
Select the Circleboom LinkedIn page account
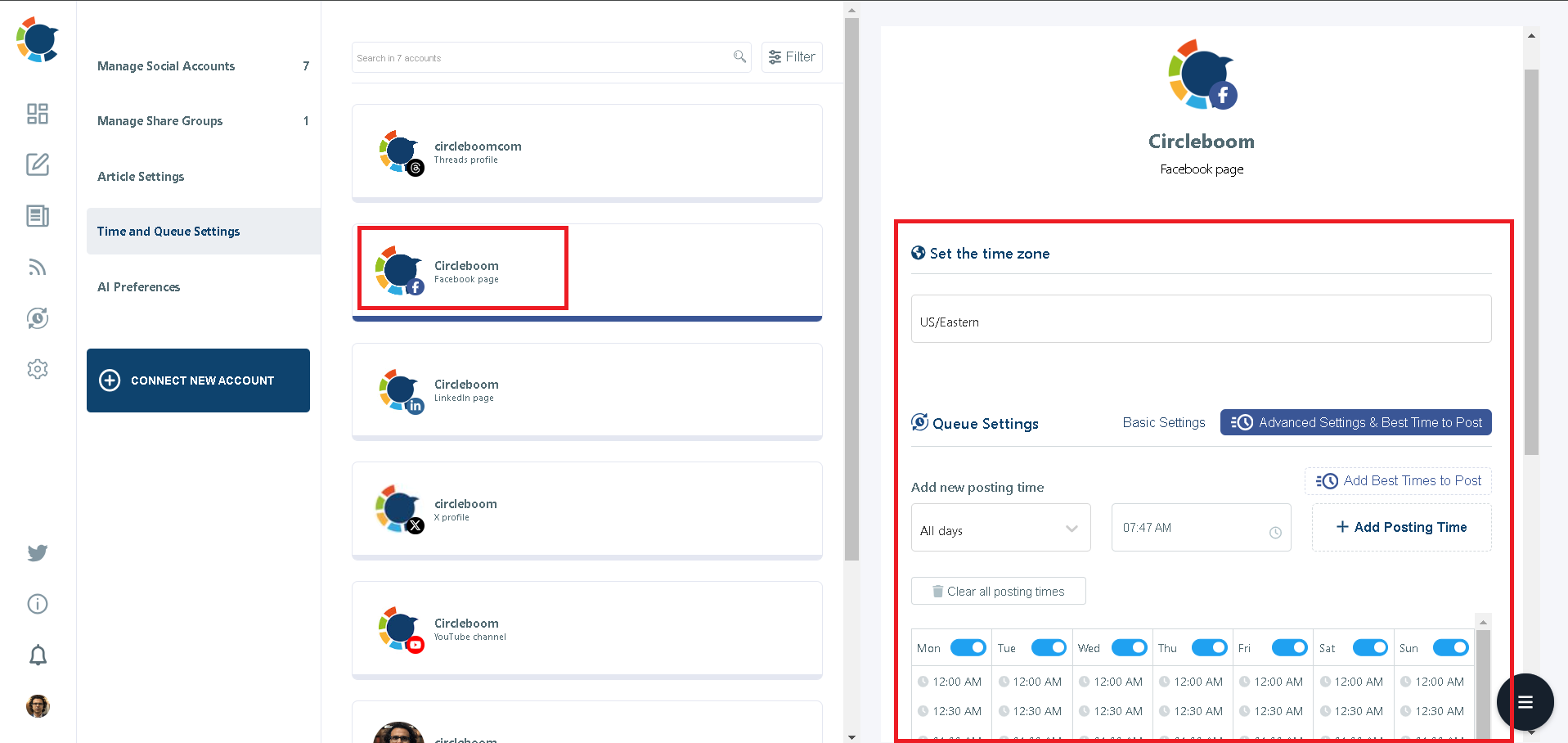tap(586, 390)
